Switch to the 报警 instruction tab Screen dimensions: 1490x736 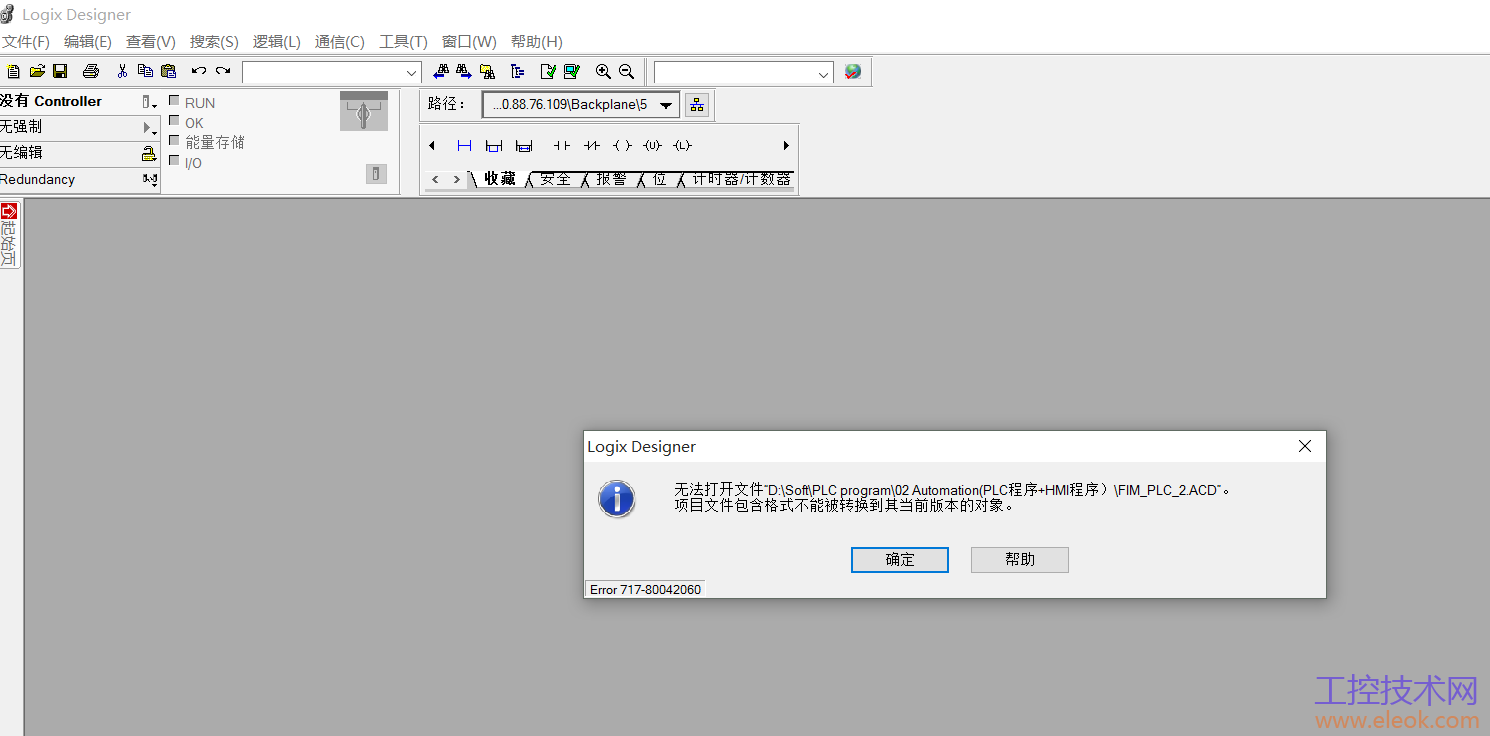pos(611,179)
